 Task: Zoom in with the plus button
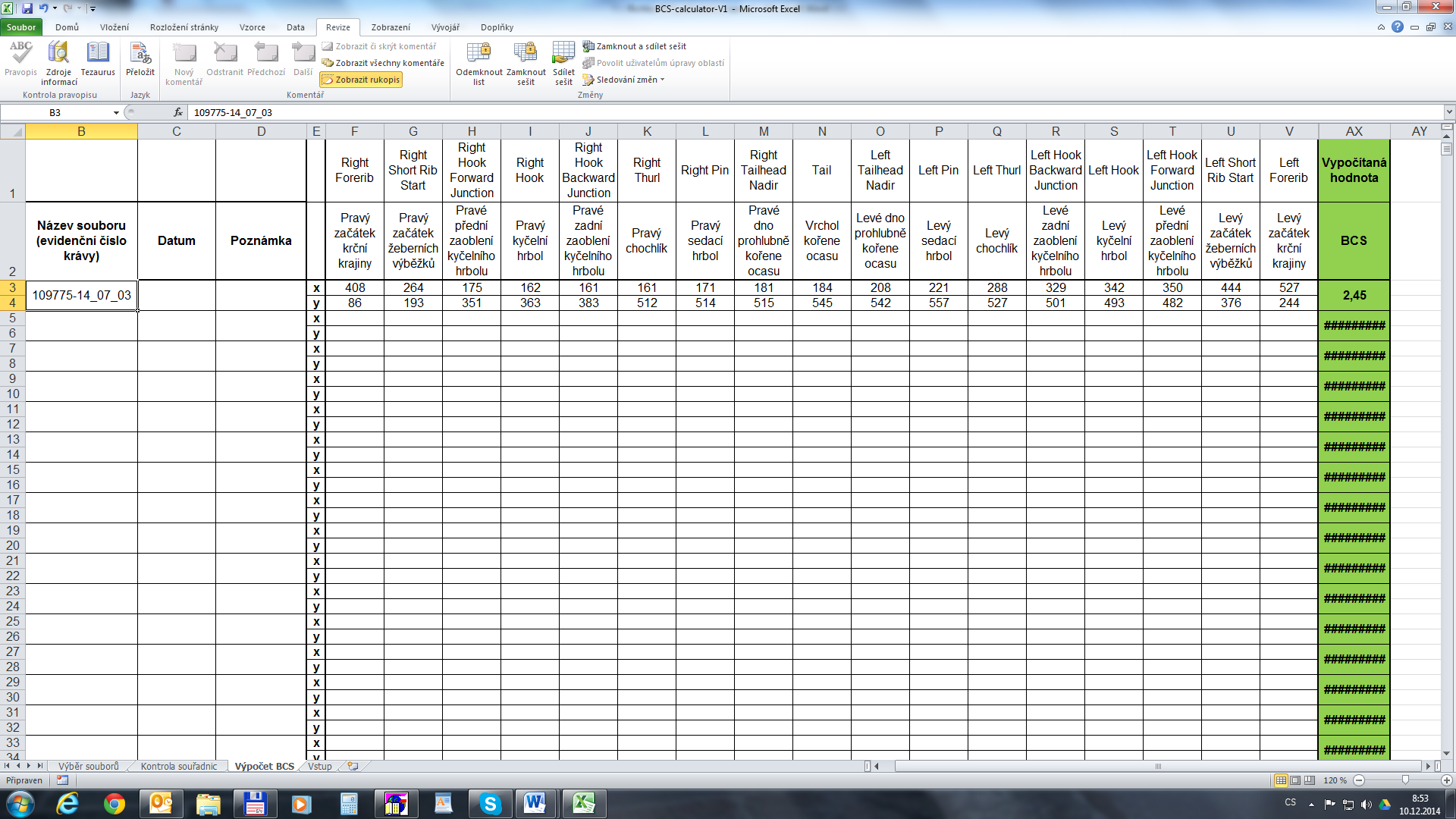1447,780
